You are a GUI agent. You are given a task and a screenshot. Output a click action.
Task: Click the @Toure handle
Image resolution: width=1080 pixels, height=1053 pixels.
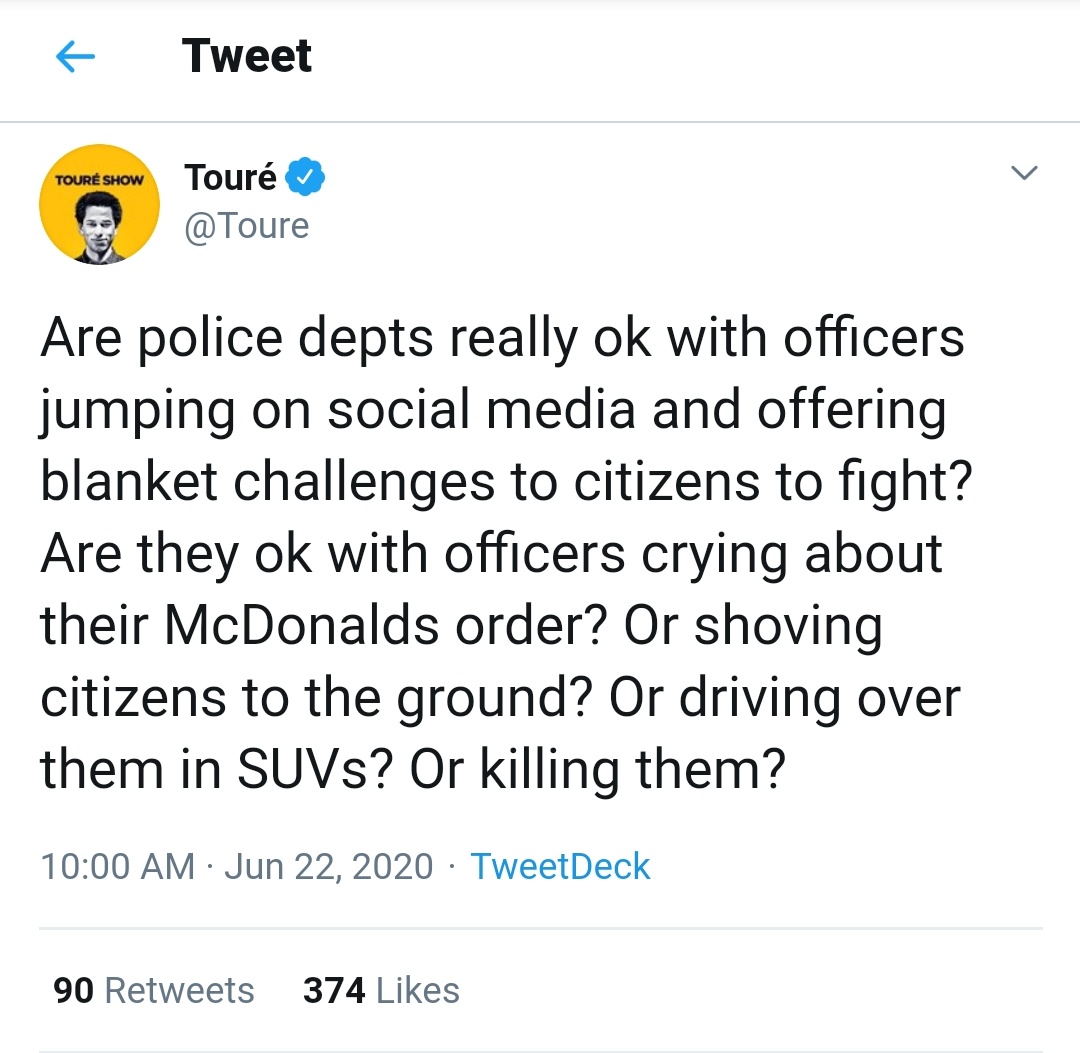point(247,226)
